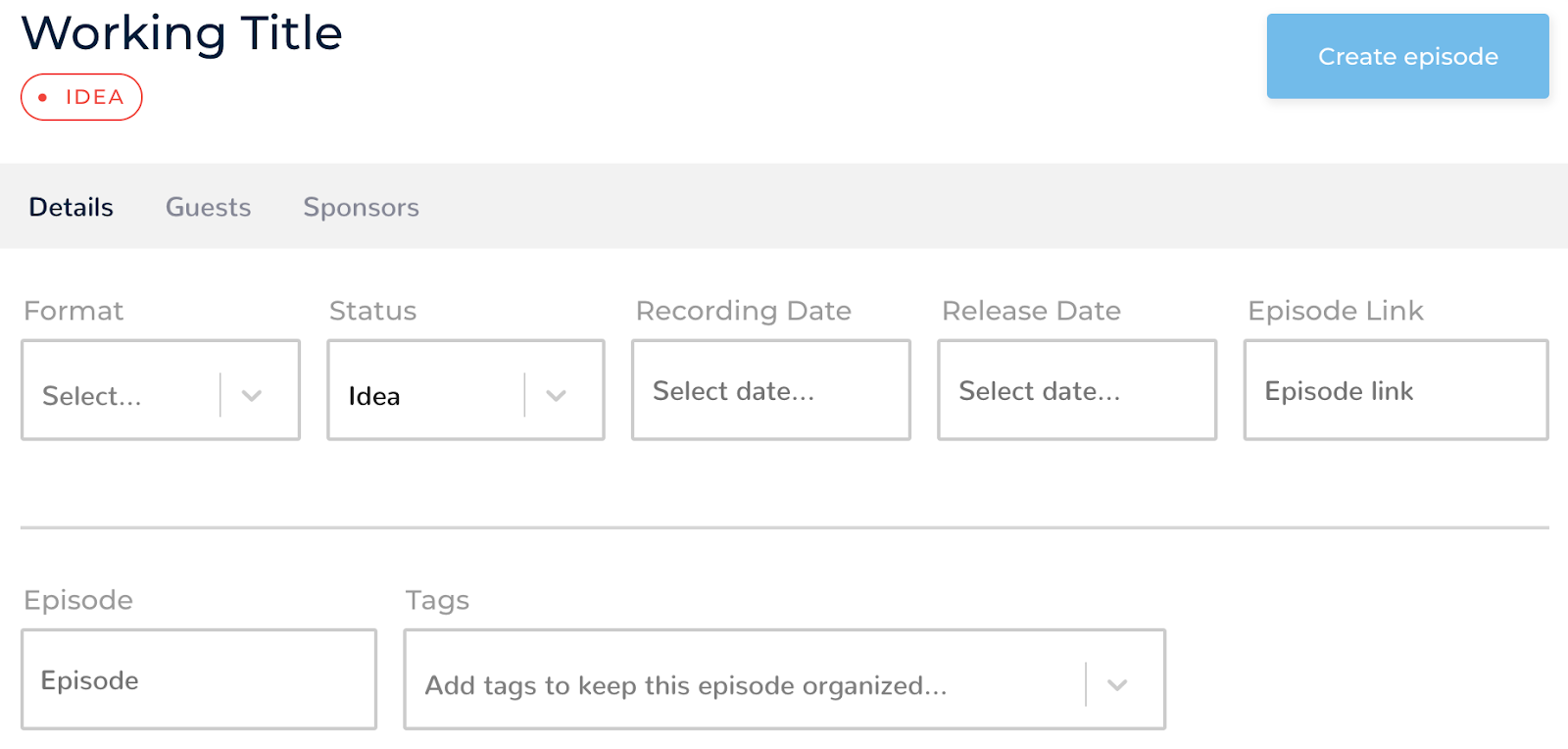Focus the Episode link text field

point(1396,390)
